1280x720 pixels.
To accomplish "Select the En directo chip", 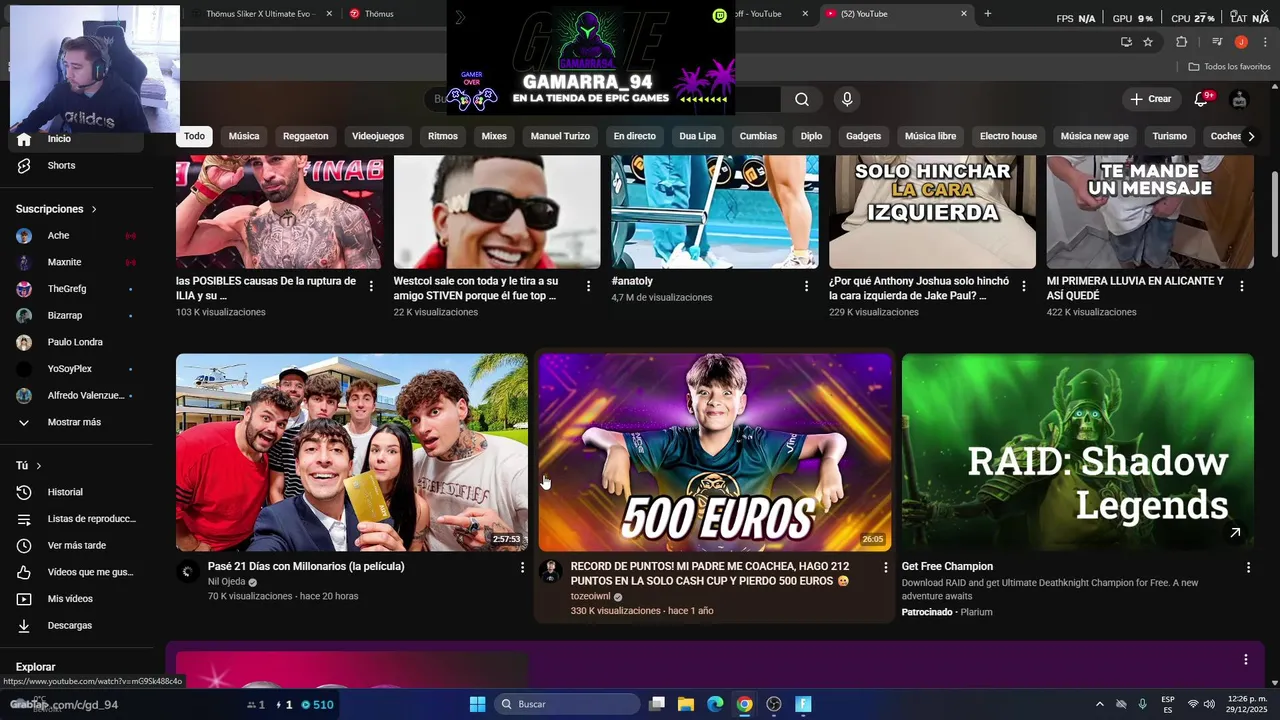I will pos(635,136).
